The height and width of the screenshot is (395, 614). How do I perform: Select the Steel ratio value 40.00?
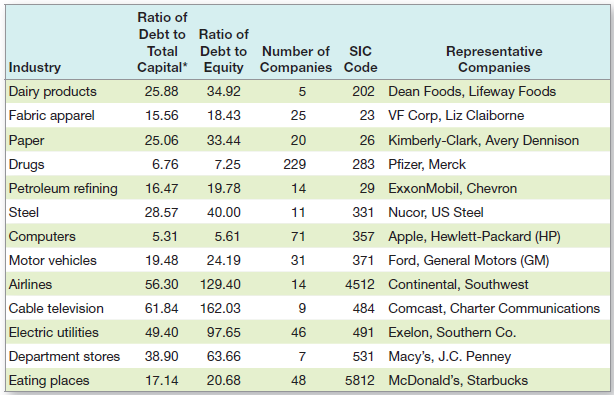224,213
